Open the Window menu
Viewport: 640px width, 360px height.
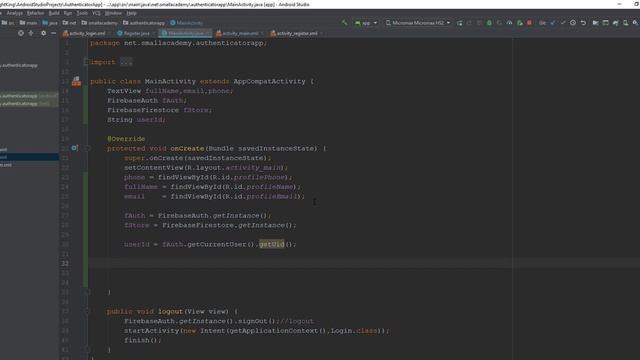point(113,13)
